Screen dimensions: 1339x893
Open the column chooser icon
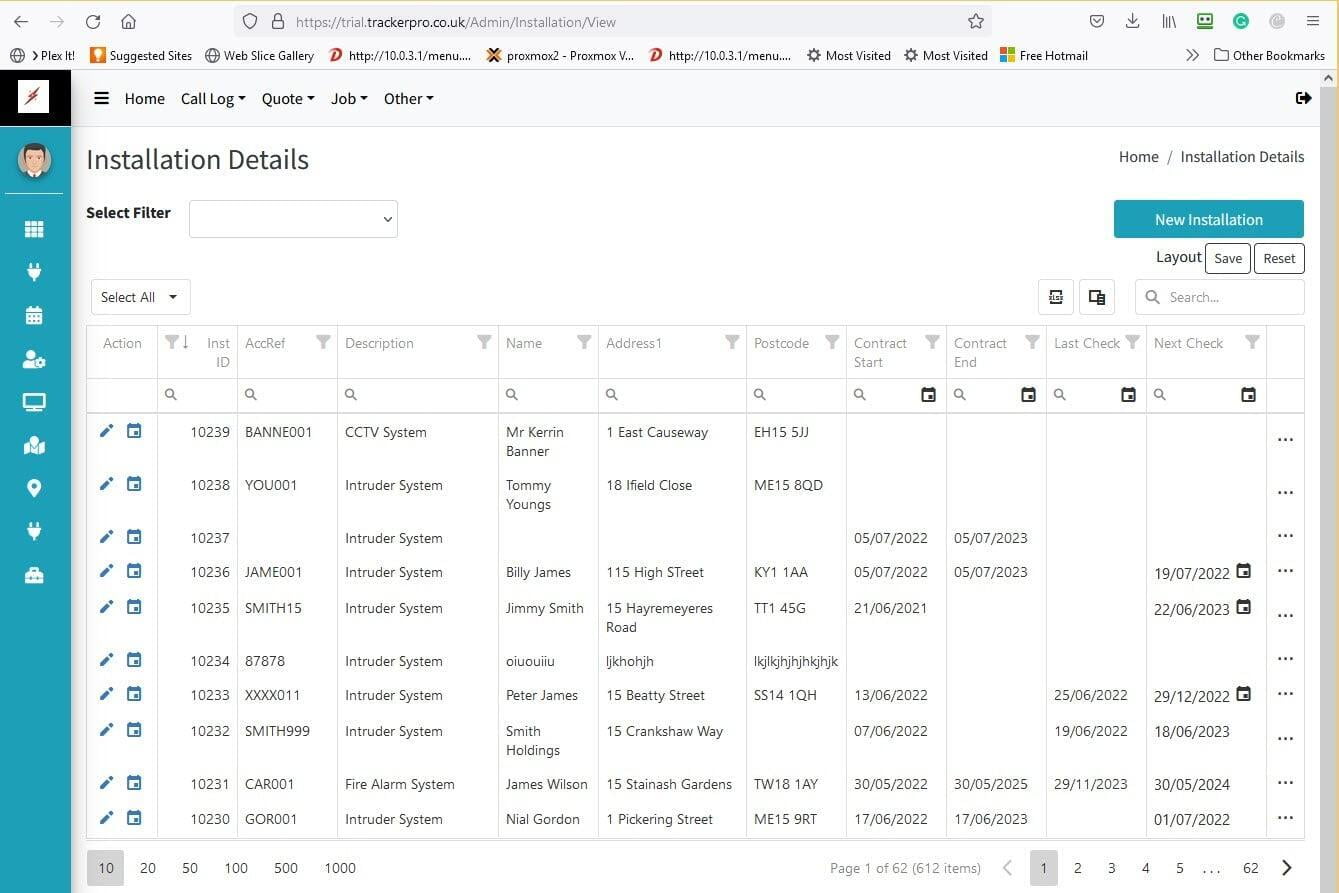tap(1097, 297)
